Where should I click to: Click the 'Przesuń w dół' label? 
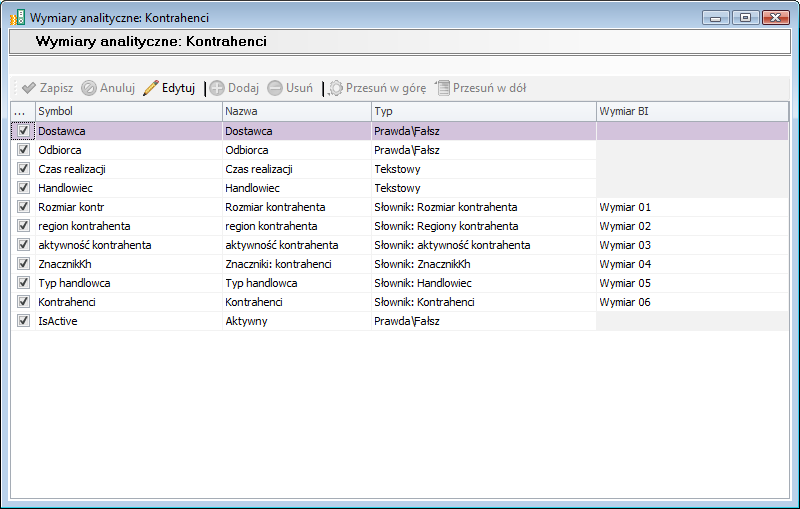[x=489, y=88]
